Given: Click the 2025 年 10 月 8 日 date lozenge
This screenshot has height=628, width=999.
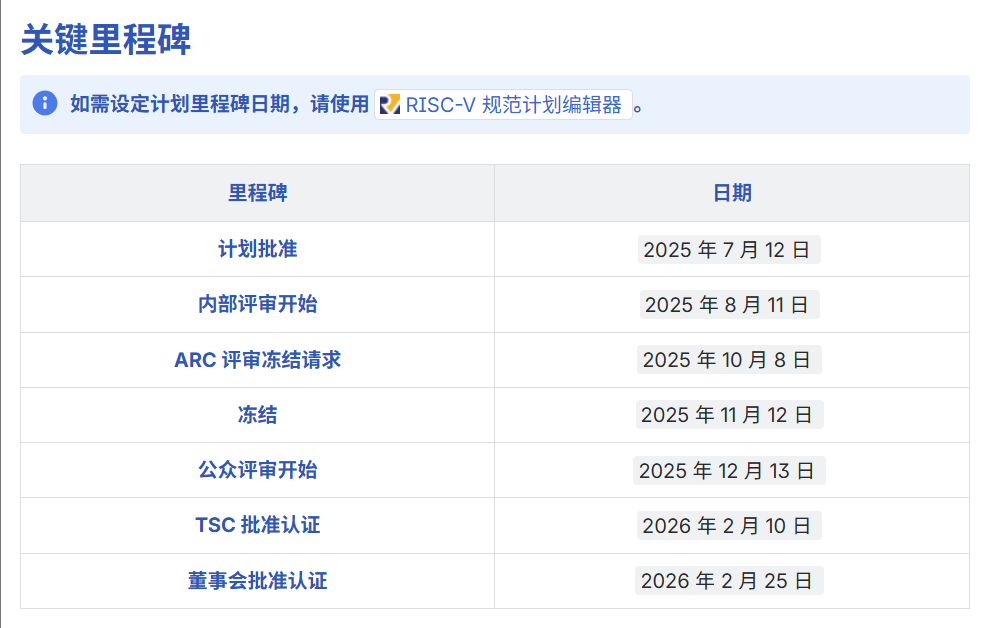Looking at the screenshot, I should click(729, 360).
